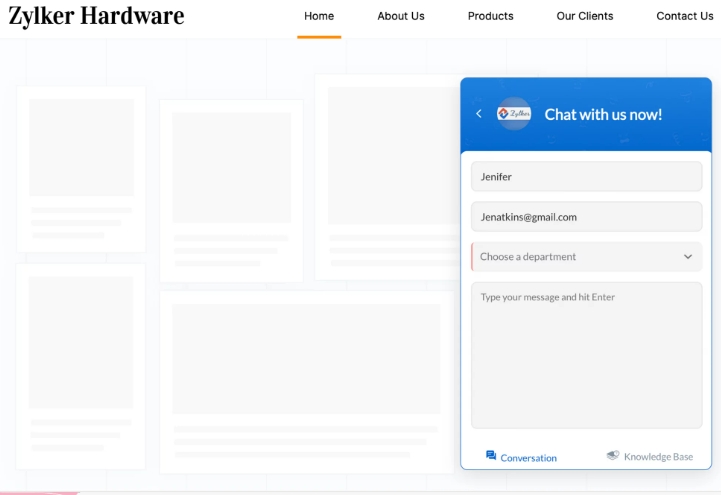The height and width of the screenshot is (495, 721).
Task: Go to the Home menu item
Action: tap(319, 16)
